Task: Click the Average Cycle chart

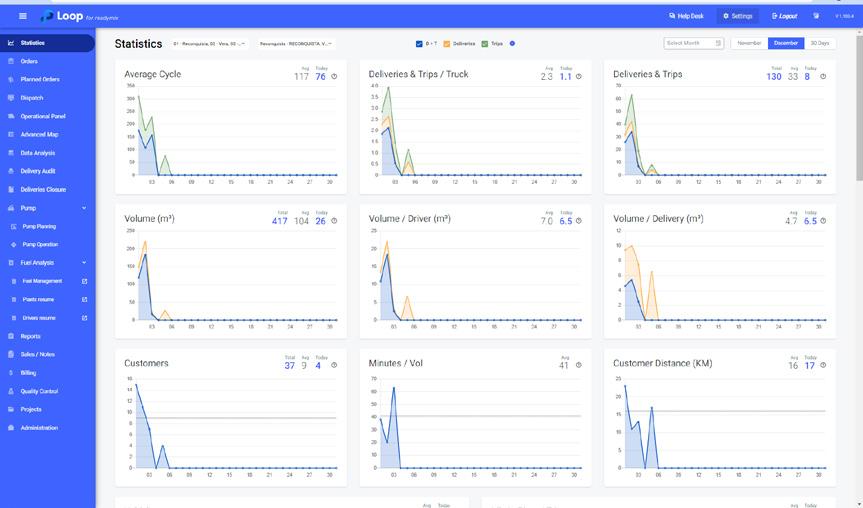Action: (231, 135)
